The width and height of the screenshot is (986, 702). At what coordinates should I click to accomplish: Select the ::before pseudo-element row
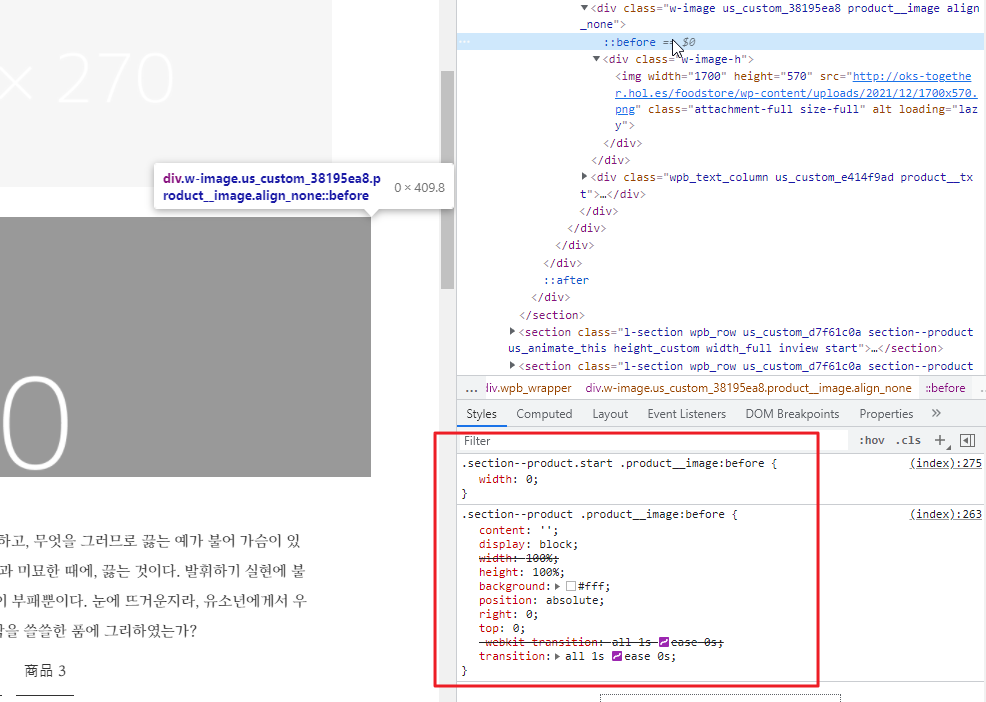pyautogui.click(x=721, y=42)
